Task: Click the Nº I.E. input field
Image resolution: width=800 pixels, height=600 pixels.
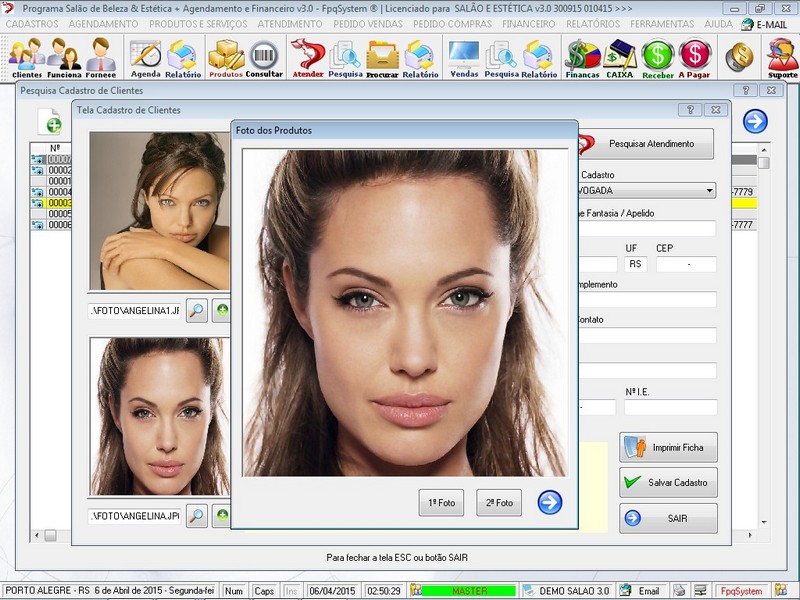Action: pos(671,407)
